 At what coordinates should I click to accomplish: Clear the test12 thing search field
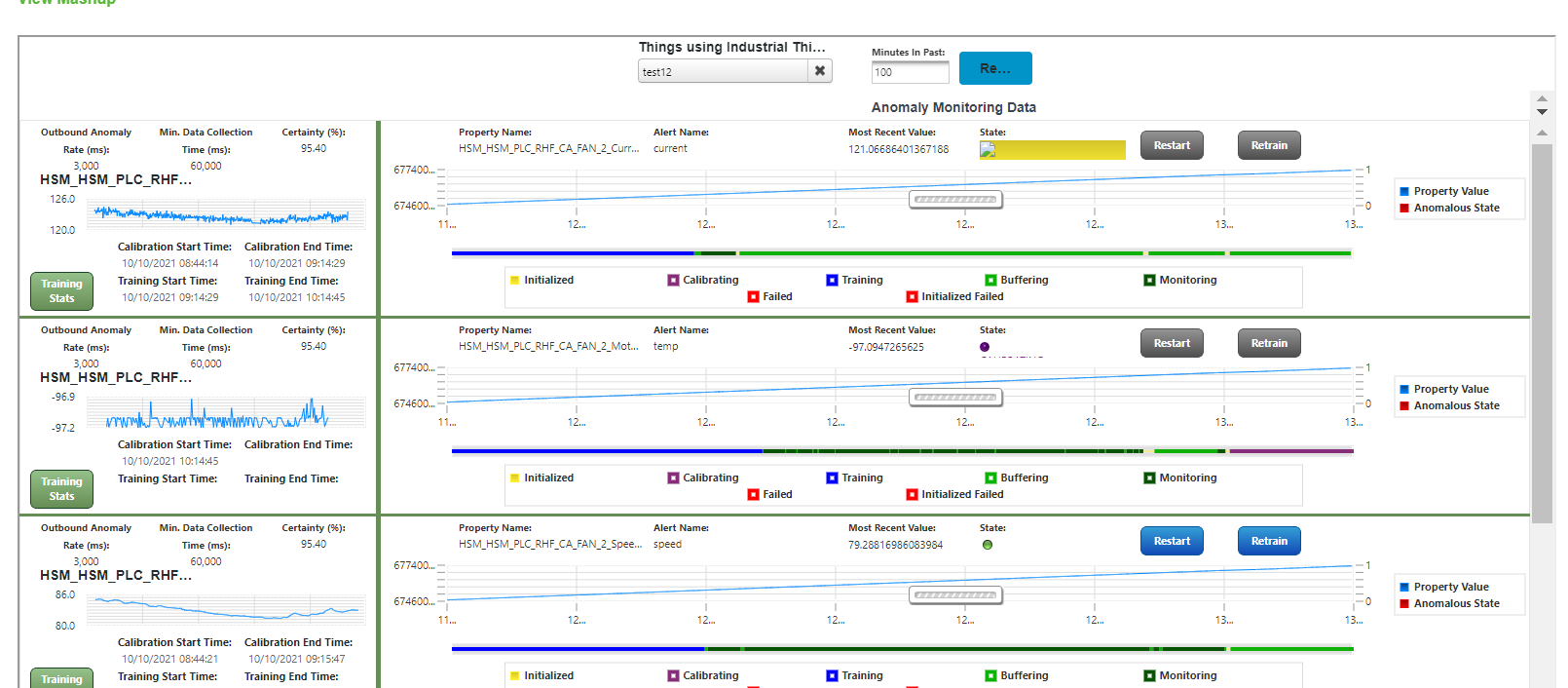pos(820,70)
